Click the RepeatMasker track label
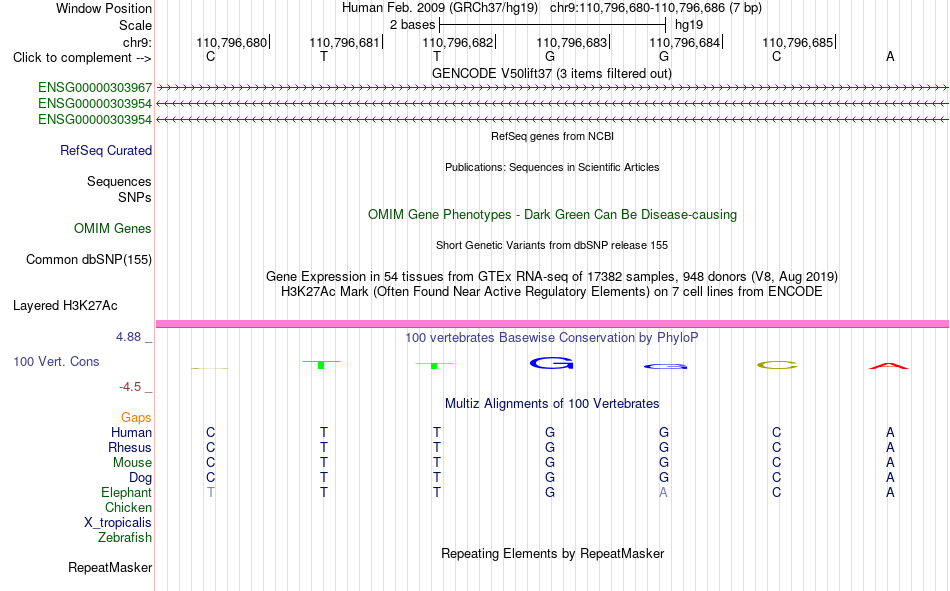Screen dimensions: 950x591 click(110, 567)
